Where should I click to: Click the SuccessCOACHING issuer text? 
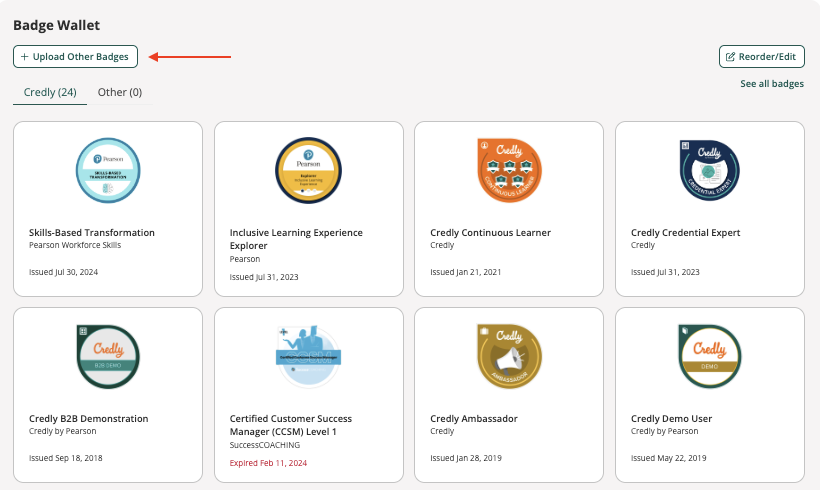(265, 445)
